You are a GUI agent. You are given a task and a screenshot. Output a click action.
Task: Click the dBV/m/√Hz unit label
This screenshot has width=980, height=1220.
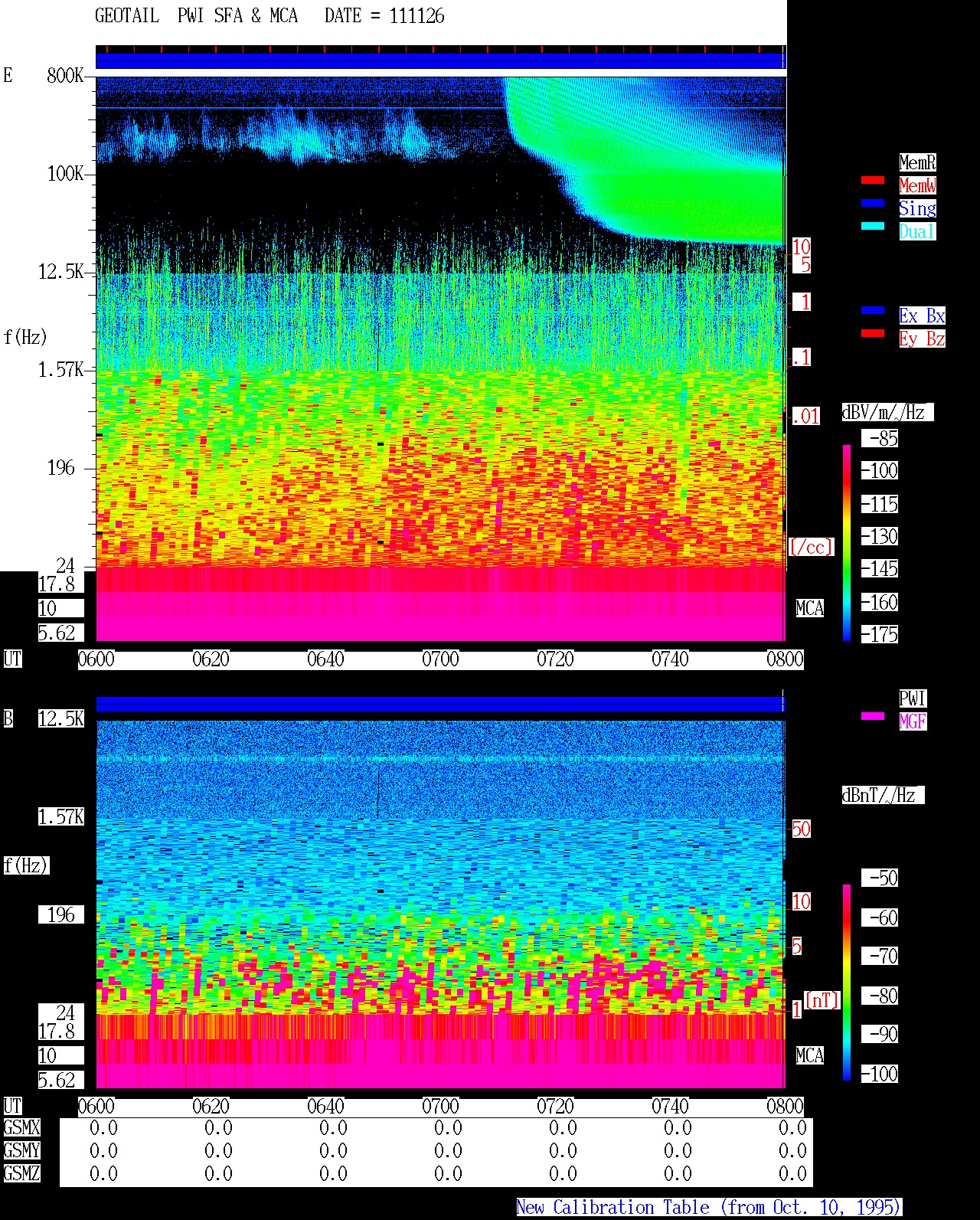click(887, 412)
